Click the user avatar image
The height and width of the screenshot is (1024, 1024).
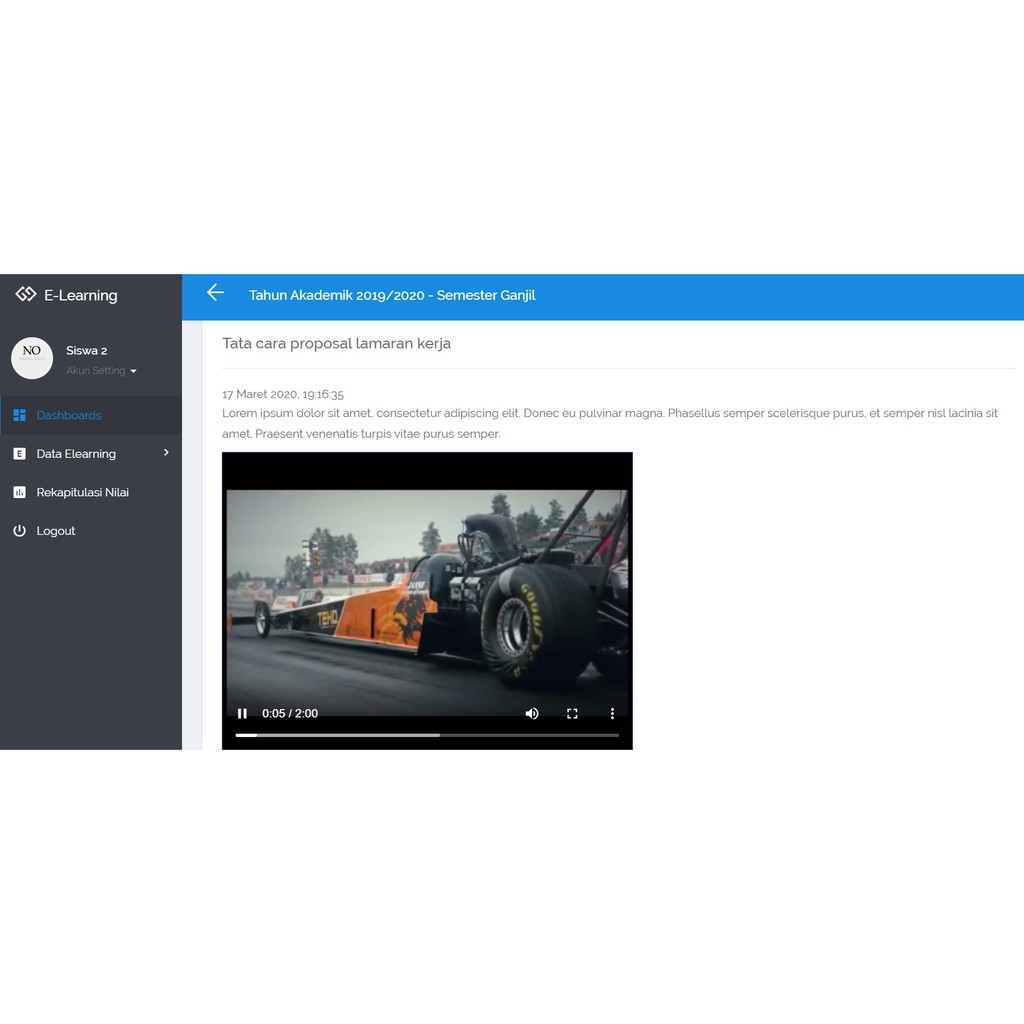[32, 358]
